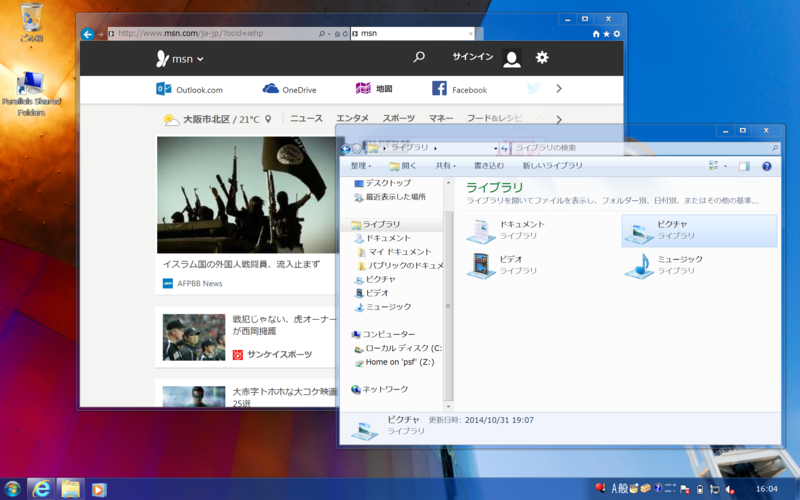Click the location pin next to weather
The image size is (800, 500).
coord(268,119)
